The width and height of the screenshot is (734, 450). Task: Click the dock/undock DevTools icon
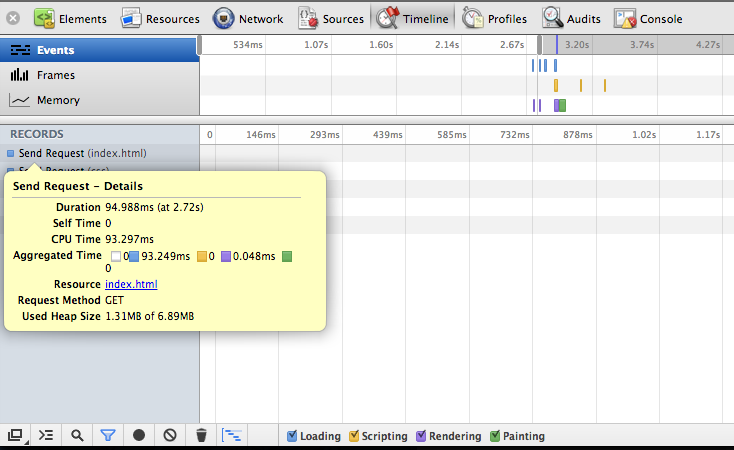click(15, 435)
